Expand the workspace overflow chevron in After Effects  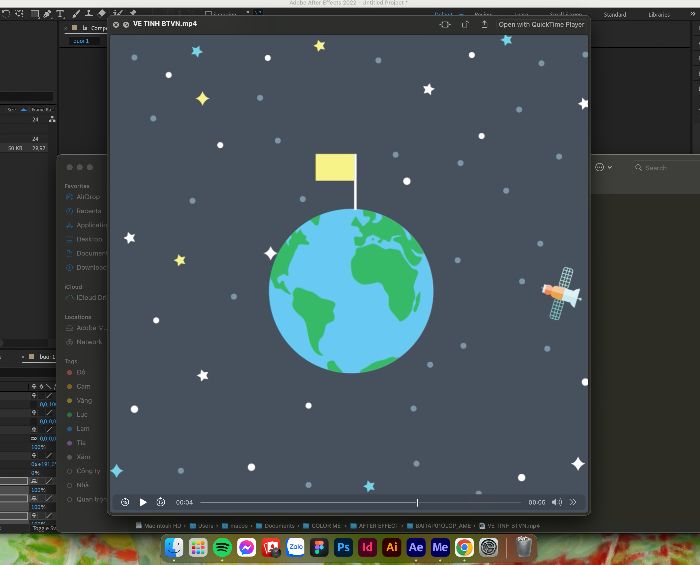coord(692,14)
